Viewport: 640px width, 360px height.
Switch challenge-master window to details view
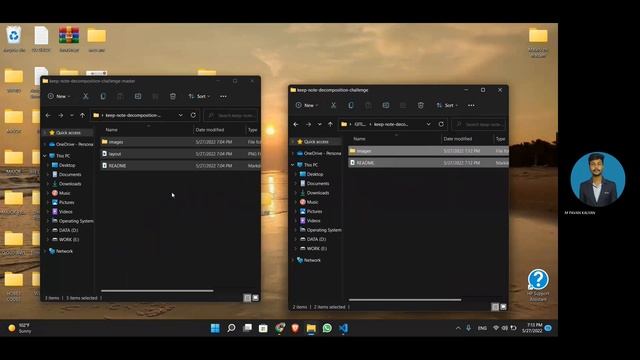(247, 298)
